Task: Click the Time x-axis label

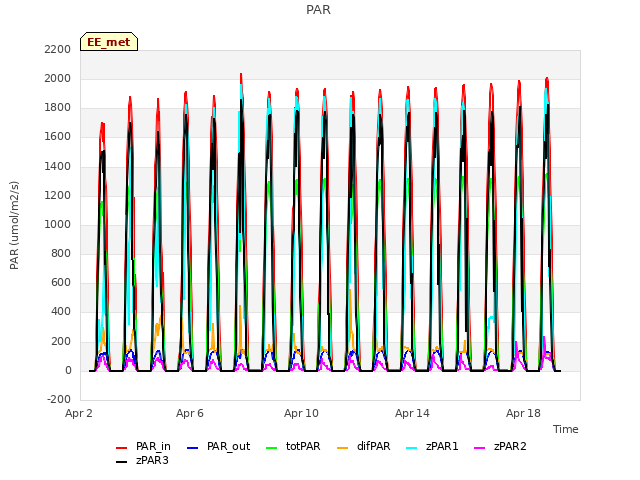Action: tap(565, 429)
